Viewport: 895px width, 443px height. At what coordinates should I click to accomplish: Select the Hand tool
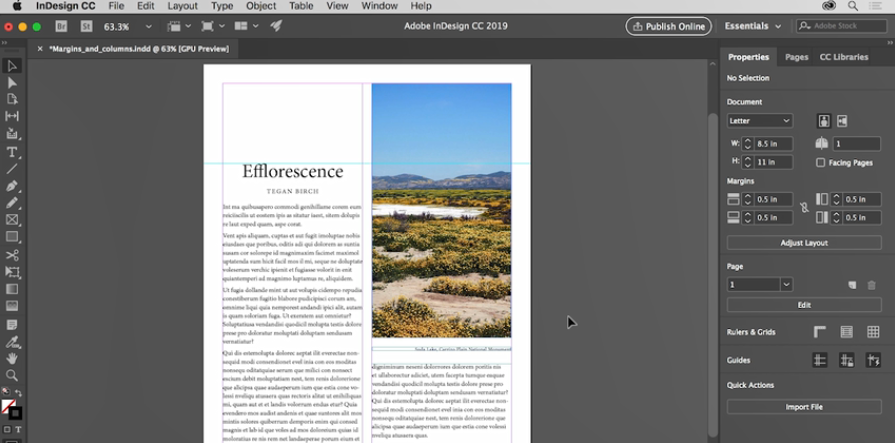pos(12,358)
